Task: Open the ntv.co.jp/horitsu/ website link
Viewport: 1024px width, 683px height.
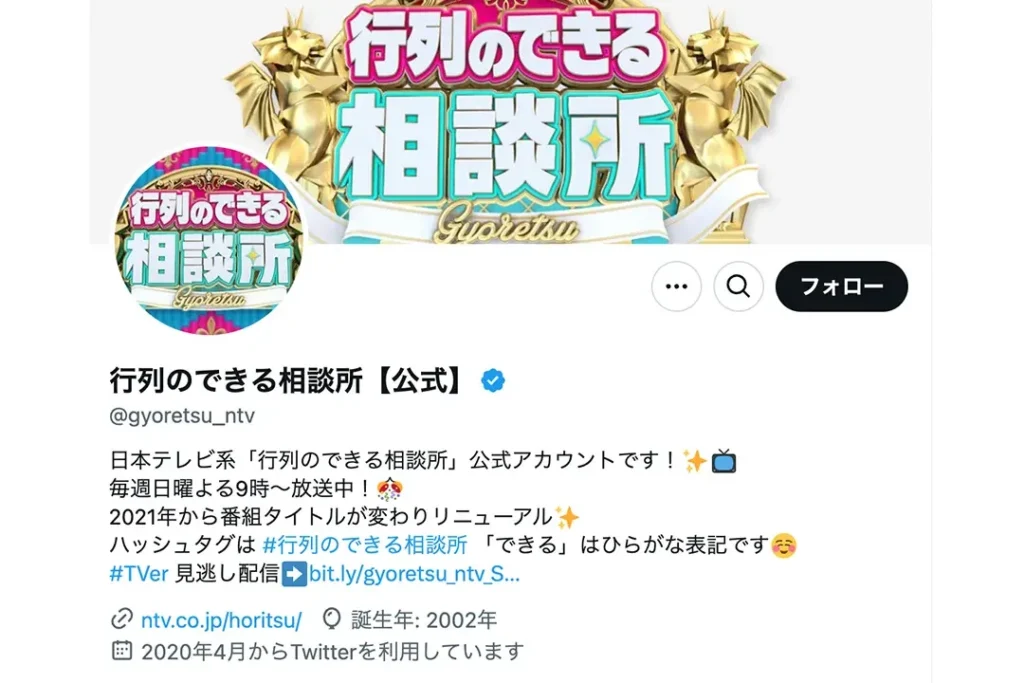Action: 221,620
